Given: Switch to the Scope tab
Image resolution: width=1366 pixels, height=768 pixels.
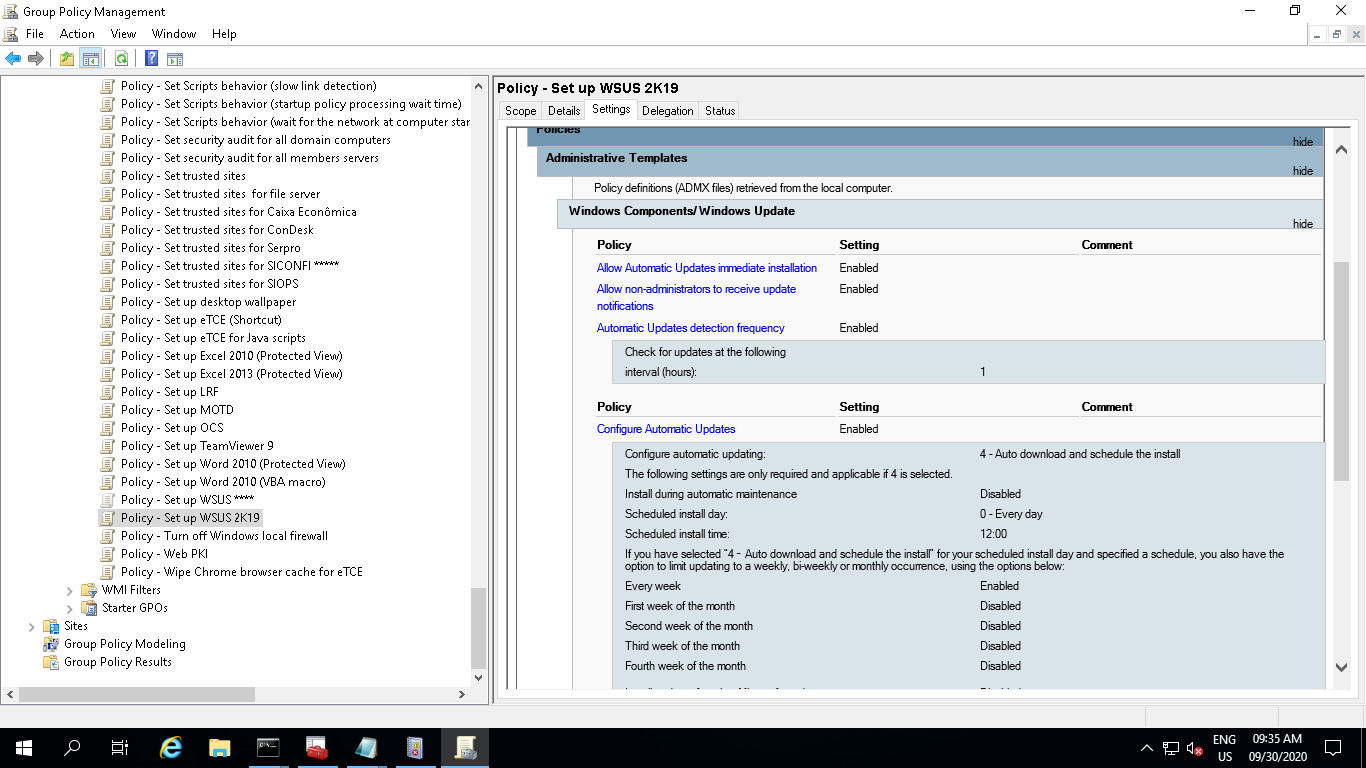Looking at the screenshot, I should (521, 111).
